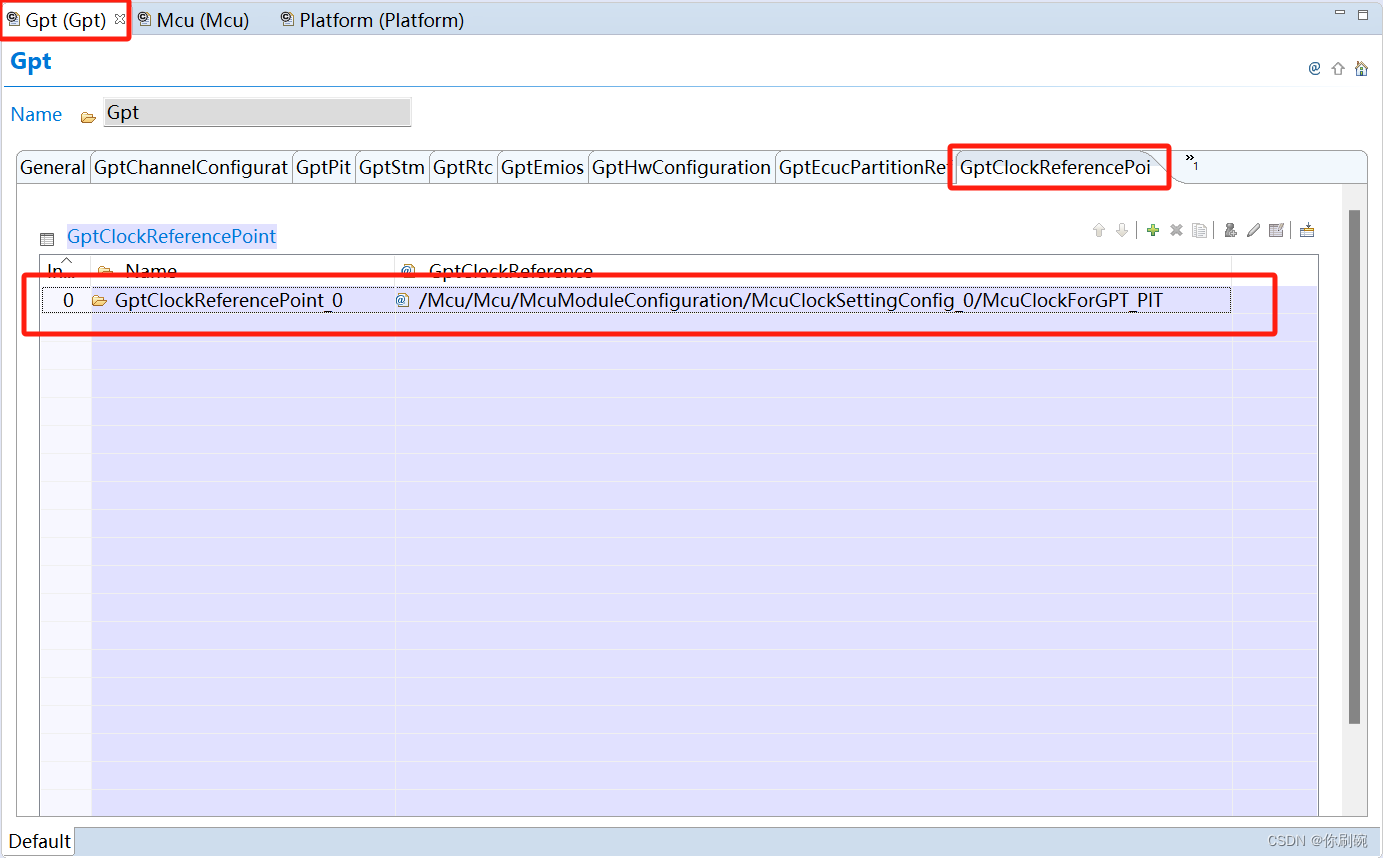
Task: Click the Default tab at bottom
Action: tap(40, 841)
